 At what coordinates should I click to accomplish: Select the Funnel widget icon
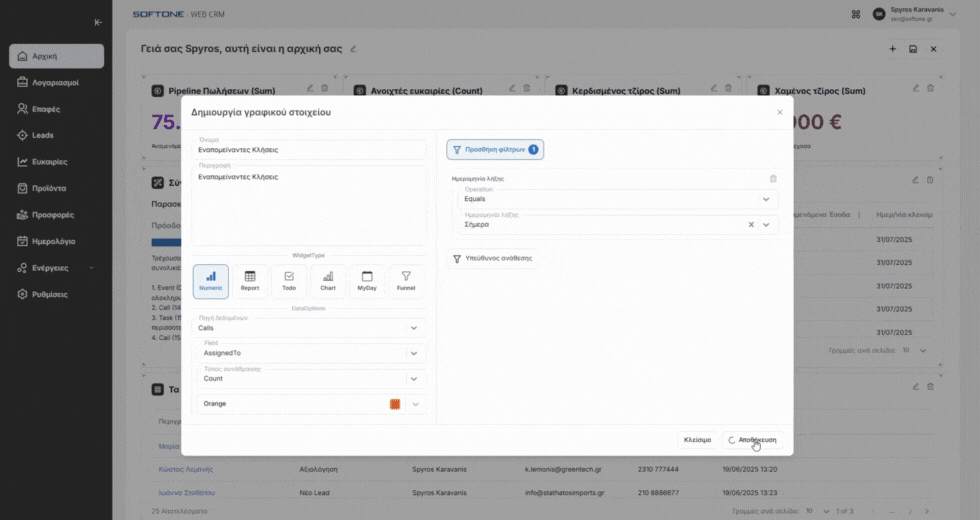[x=406, y=281]
